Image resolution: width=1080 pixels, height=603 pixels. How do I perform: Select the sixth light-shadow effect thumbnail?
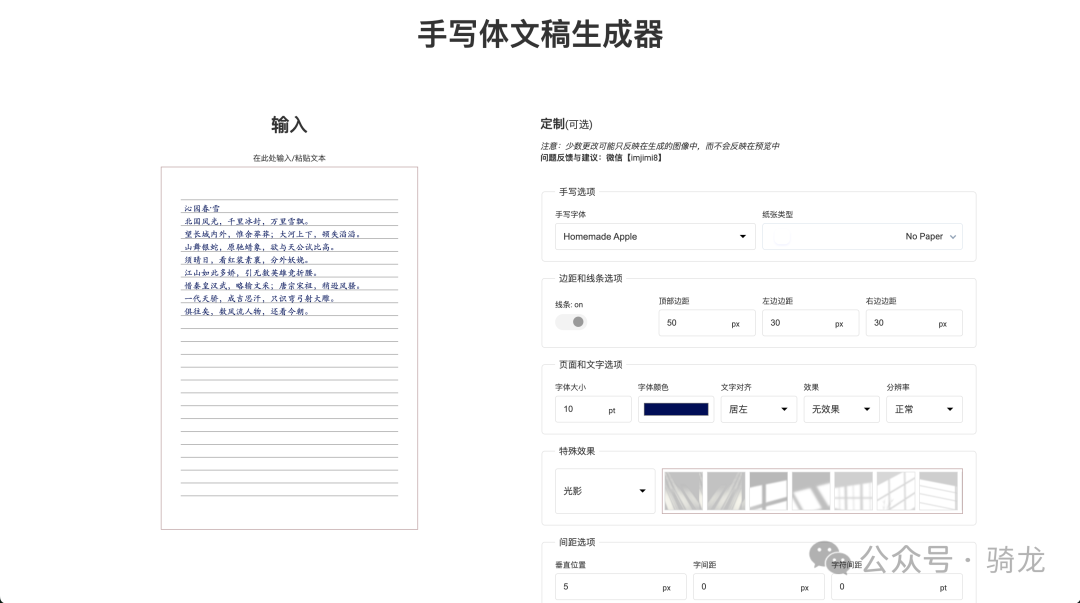(895, 491)
